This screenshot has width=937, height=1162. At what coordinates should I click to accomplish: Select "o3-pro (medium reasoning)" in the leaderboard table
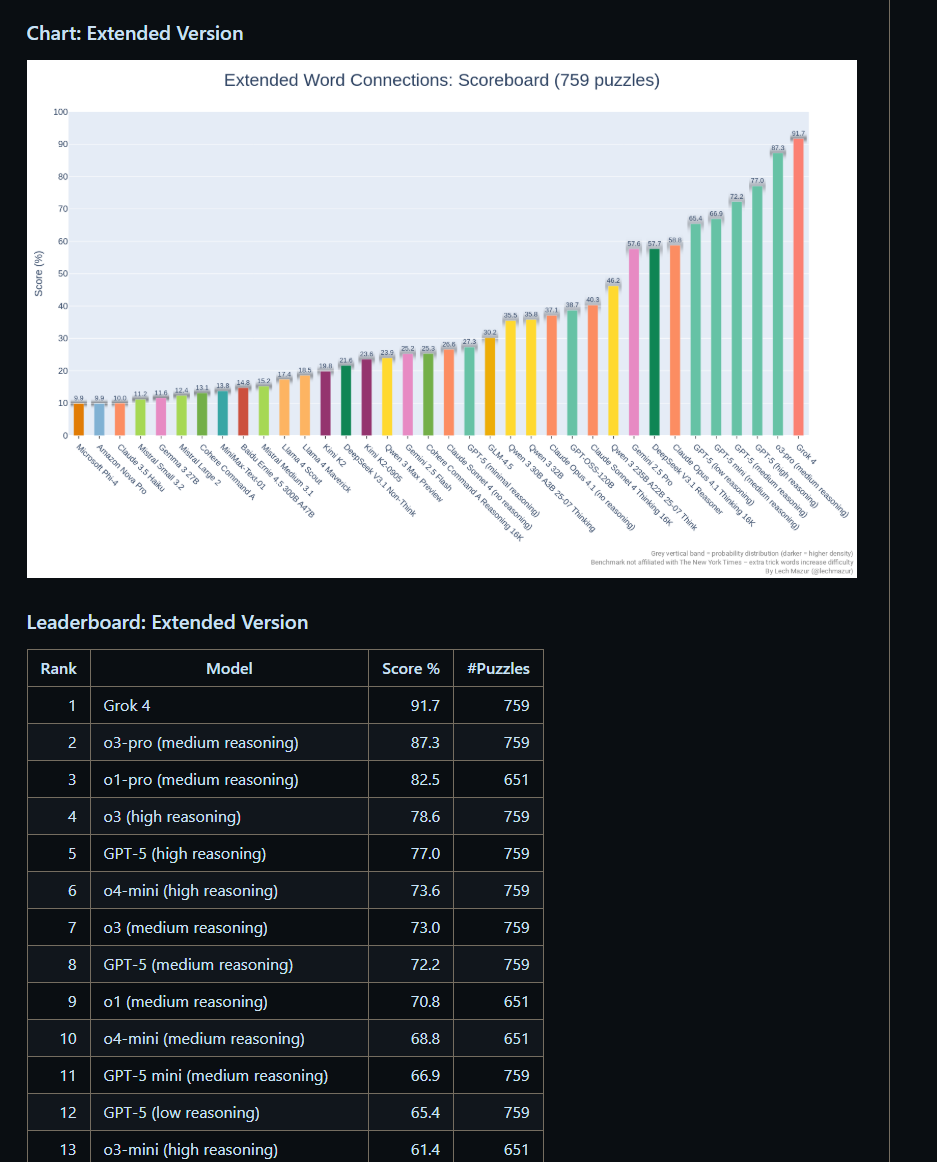pyautogui.click(x=229, y=743)
